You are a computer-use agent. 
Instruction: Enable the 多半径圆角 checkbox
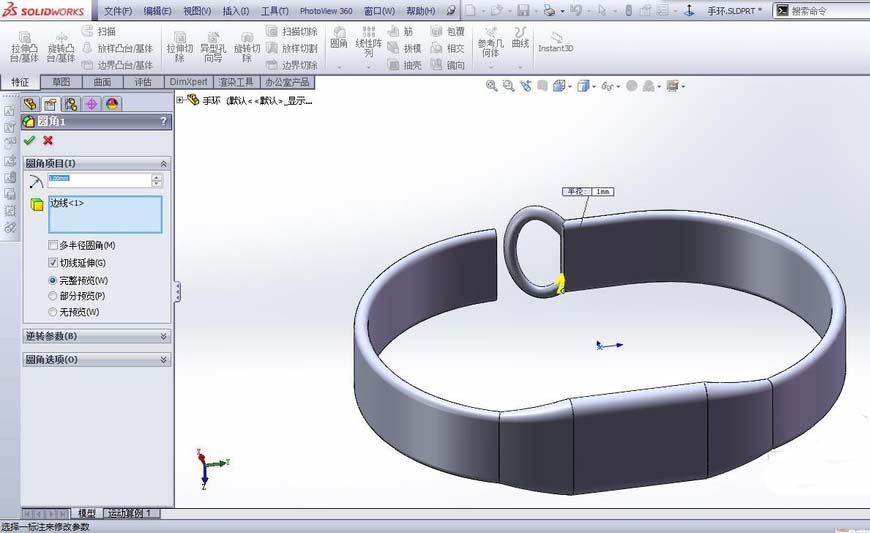click(x=53, y=245)
